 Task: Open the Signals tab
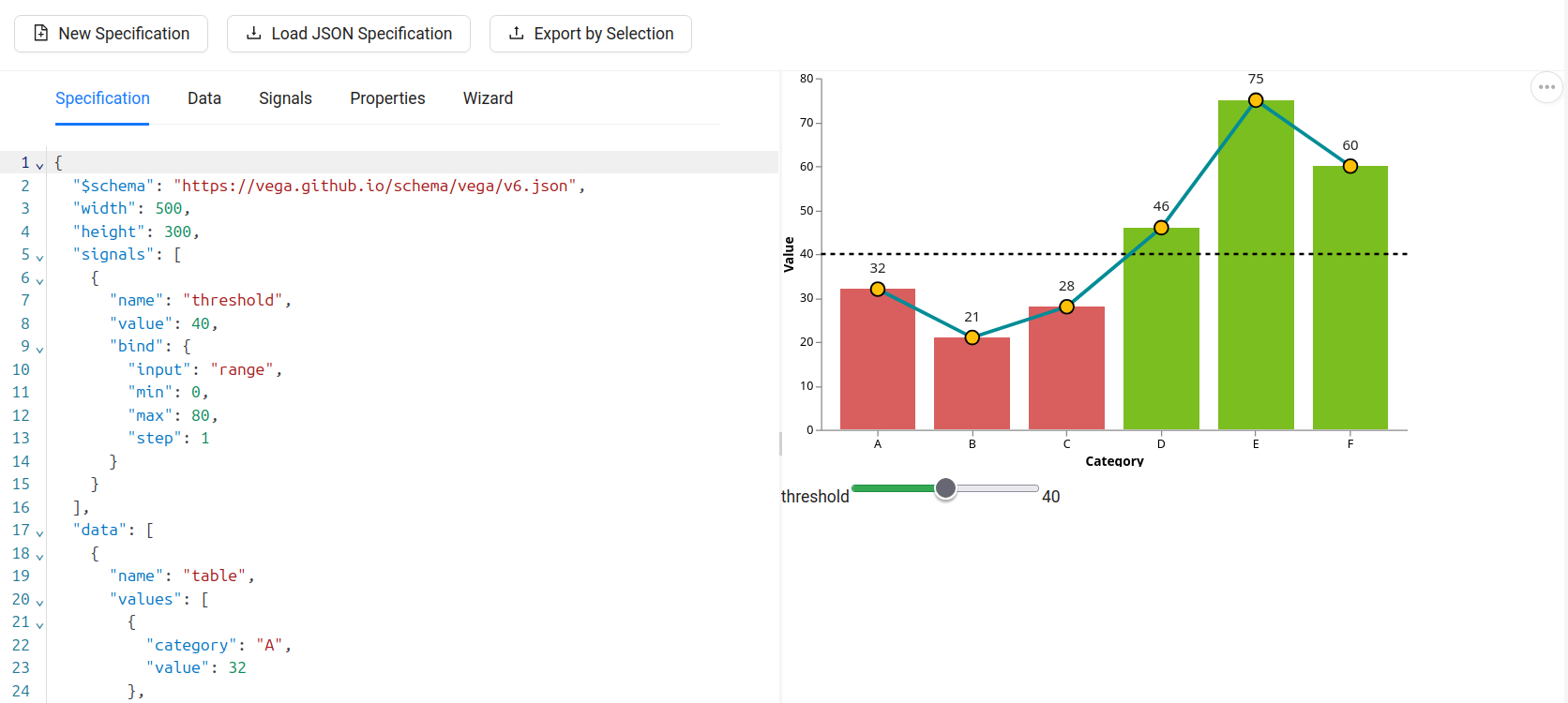[285, 98]
